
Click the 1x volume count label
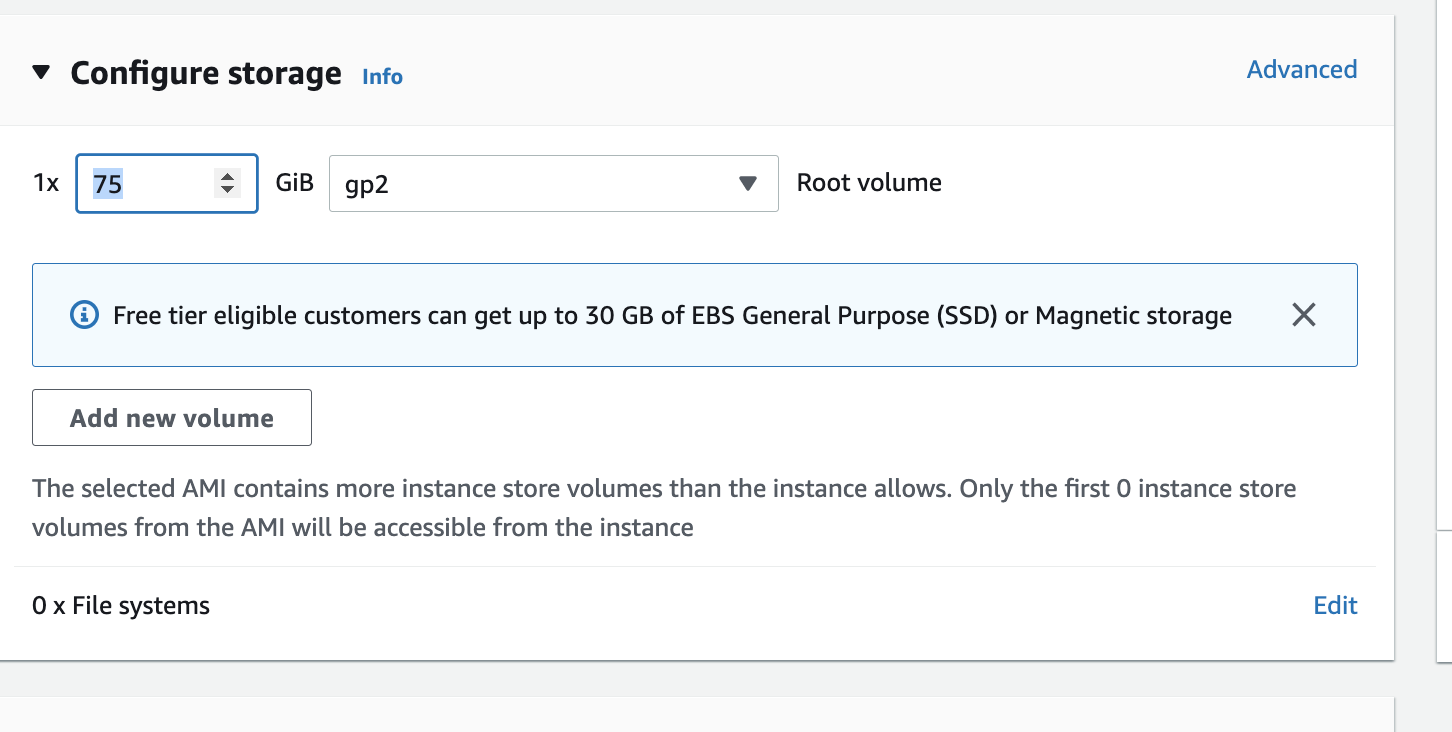click(x=46, y=183)
